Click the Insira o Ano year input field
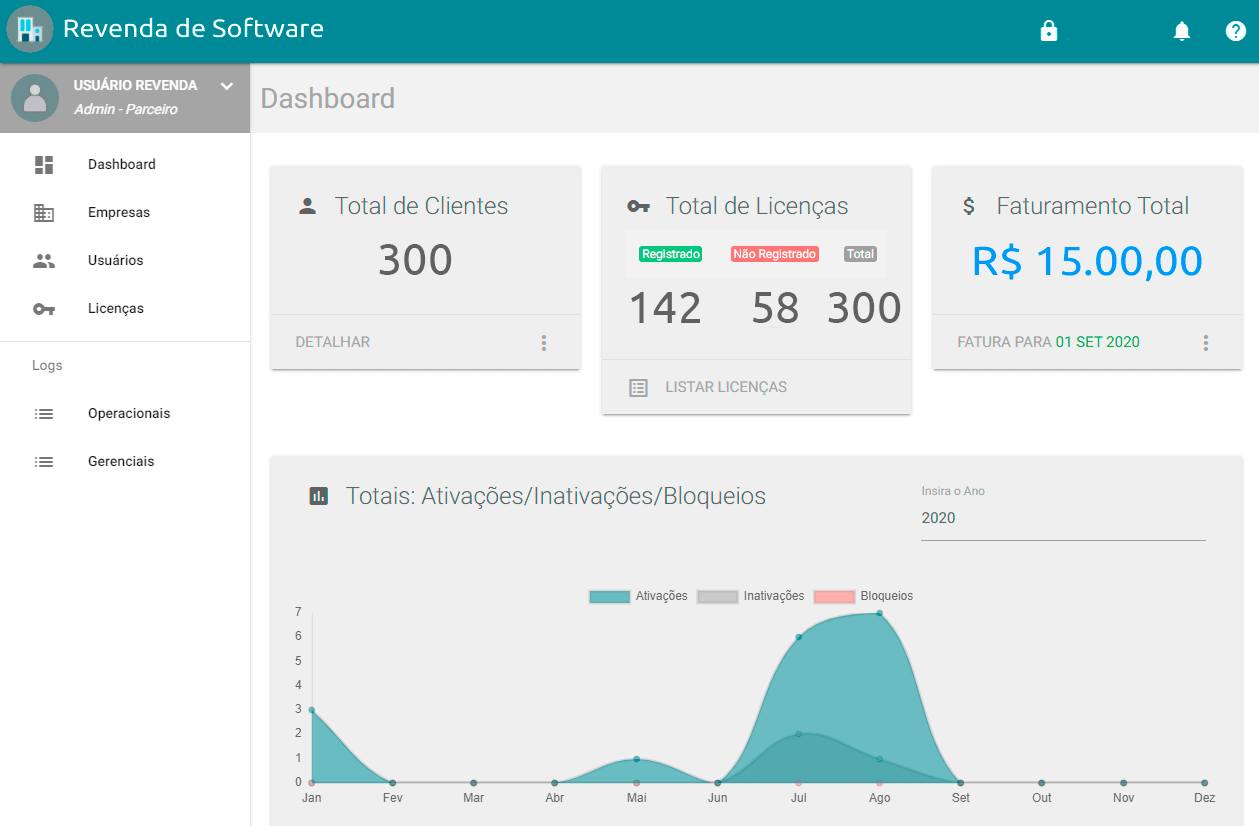1259x826 pixels. click(x=1063, y=519)
